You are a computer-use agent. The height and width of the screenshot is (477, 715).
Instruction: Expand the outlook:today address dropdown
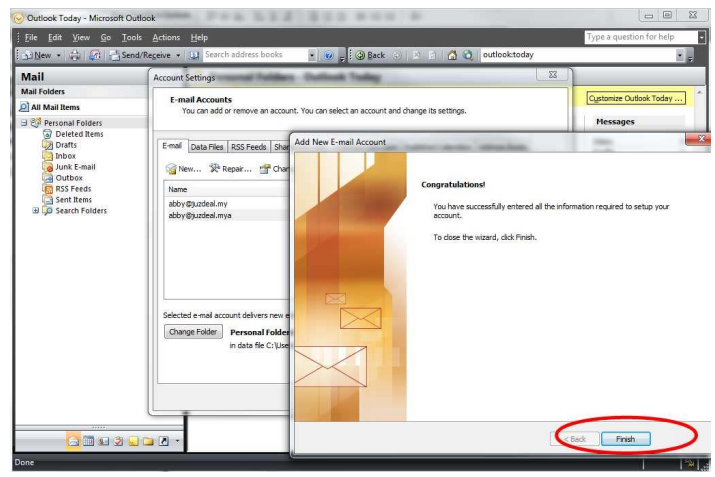680,55
